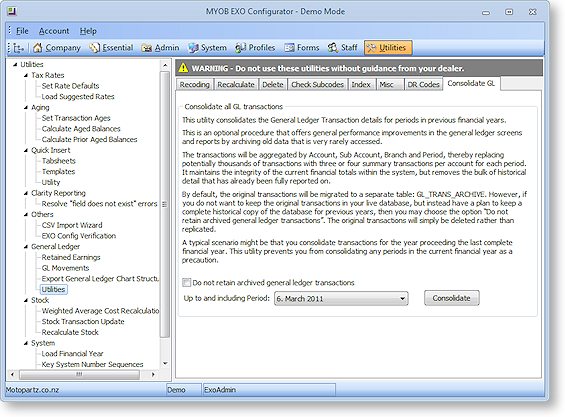Switch to the DR Codes tab
Screen dimensions: 565x417
(423, 84)
